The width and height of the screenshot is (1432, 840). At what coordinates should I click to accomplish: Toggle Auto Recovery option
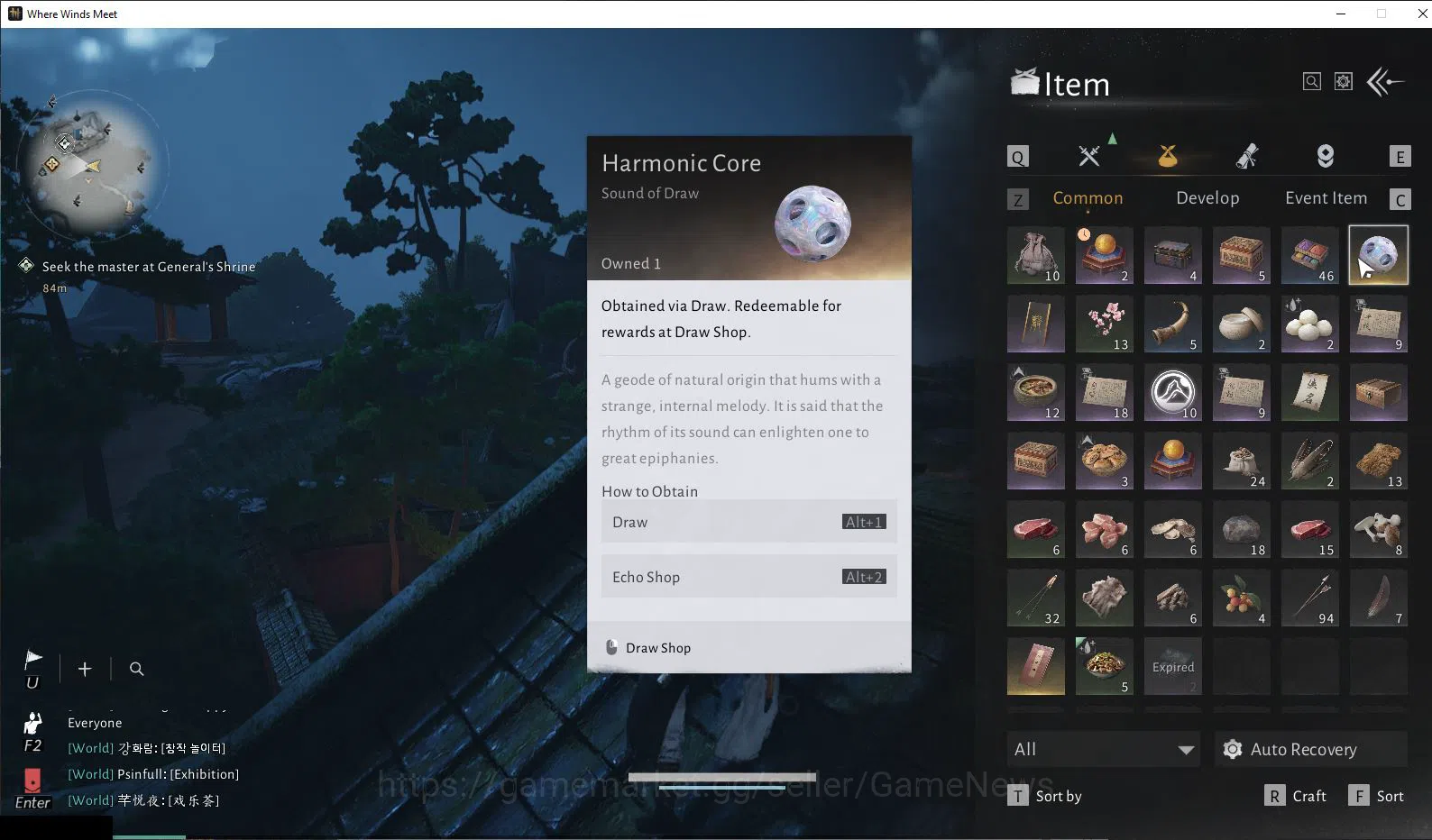point(1311,749)
